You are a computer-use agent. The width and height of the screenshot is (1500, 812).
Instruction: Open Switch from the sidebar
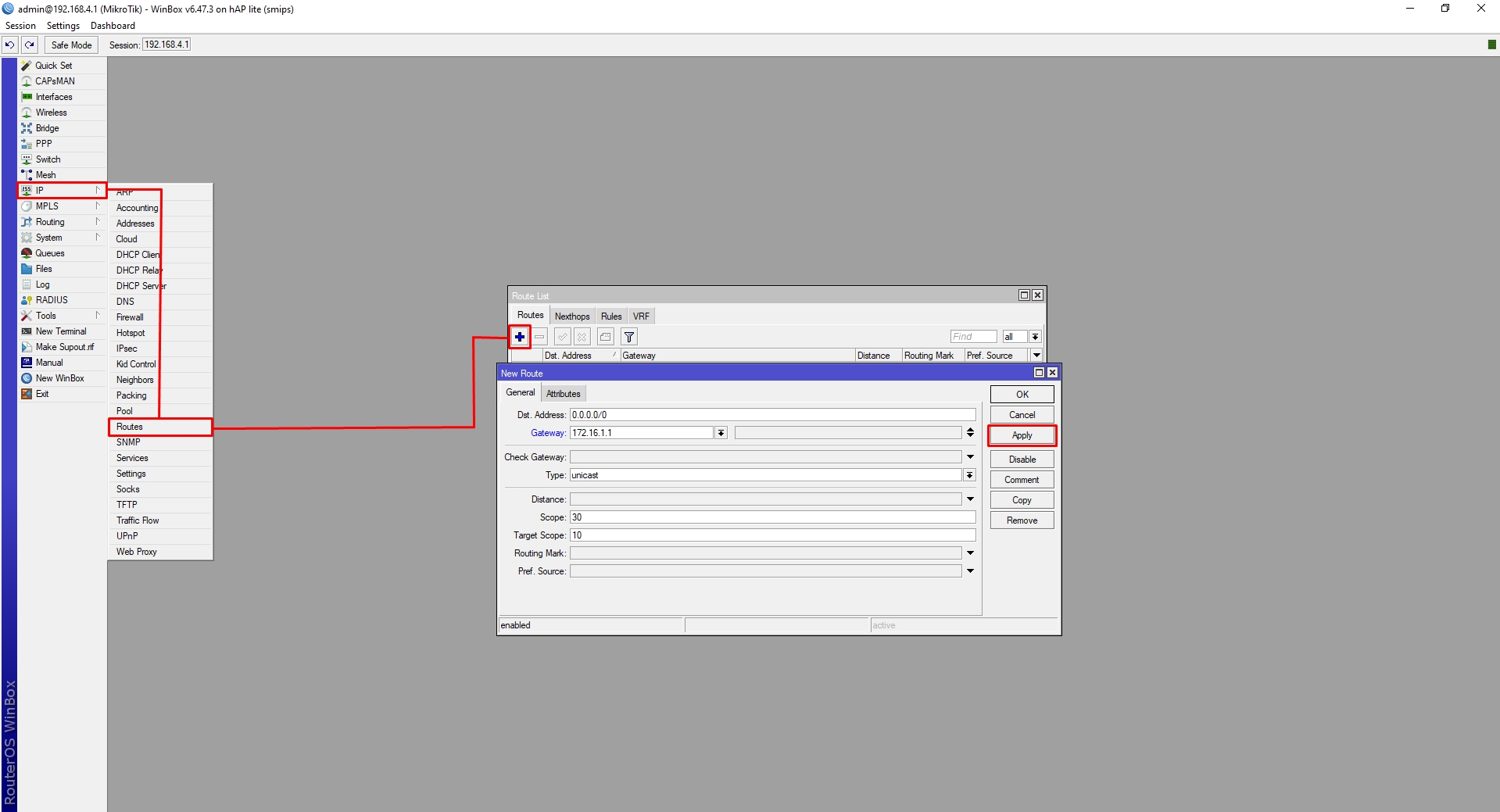click(x=62, y=159)
